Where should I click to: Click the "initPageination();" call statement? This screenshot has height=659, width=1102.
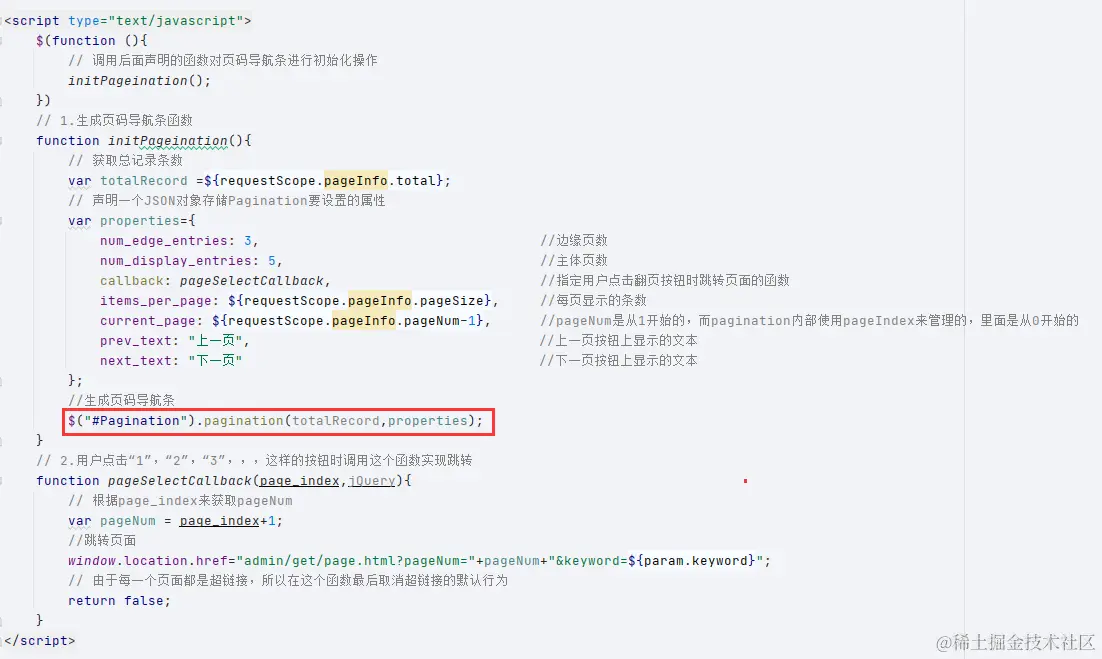pos(139,80)
